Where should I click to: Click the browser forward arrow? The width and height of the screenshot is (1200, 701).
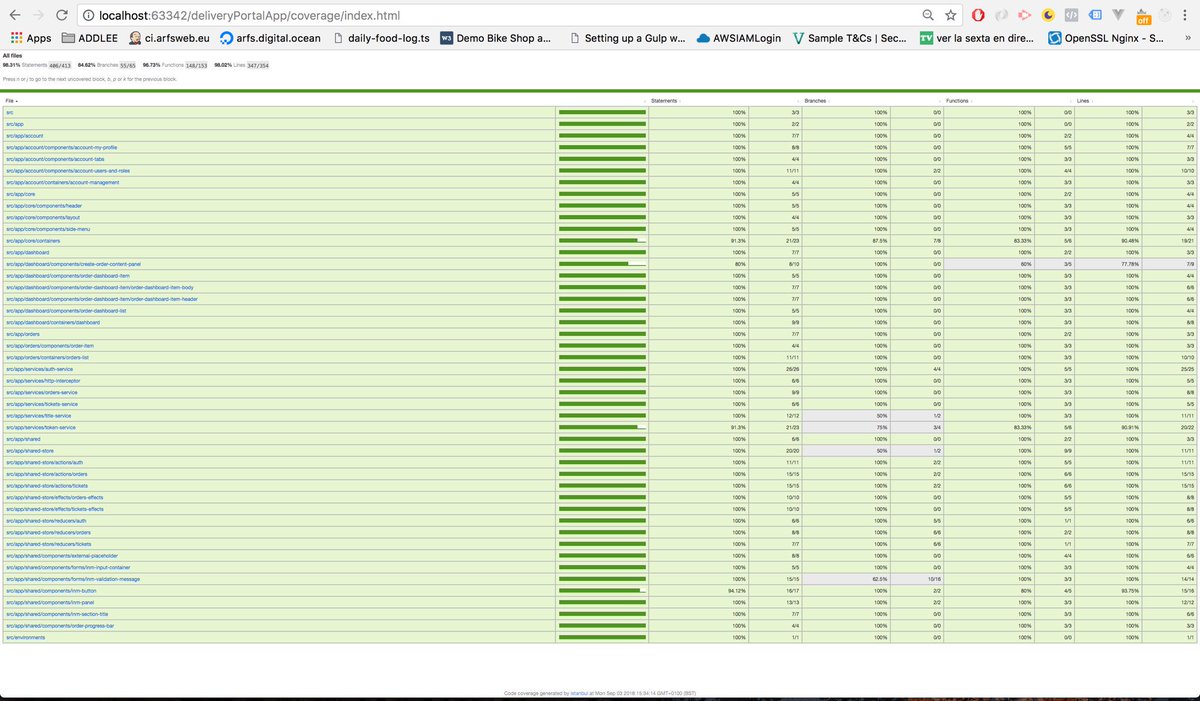[39, 14]
